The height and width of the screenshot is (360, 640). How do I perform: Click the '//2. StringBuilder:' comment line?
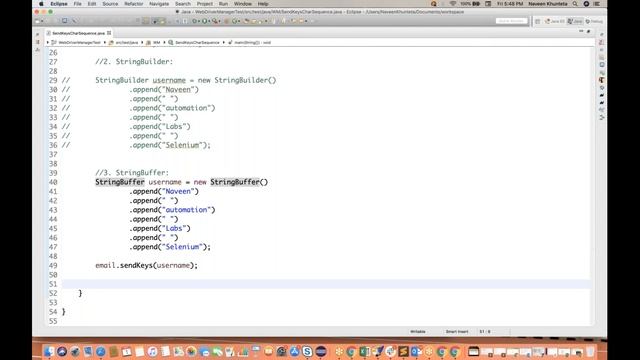tap(134, 62)
